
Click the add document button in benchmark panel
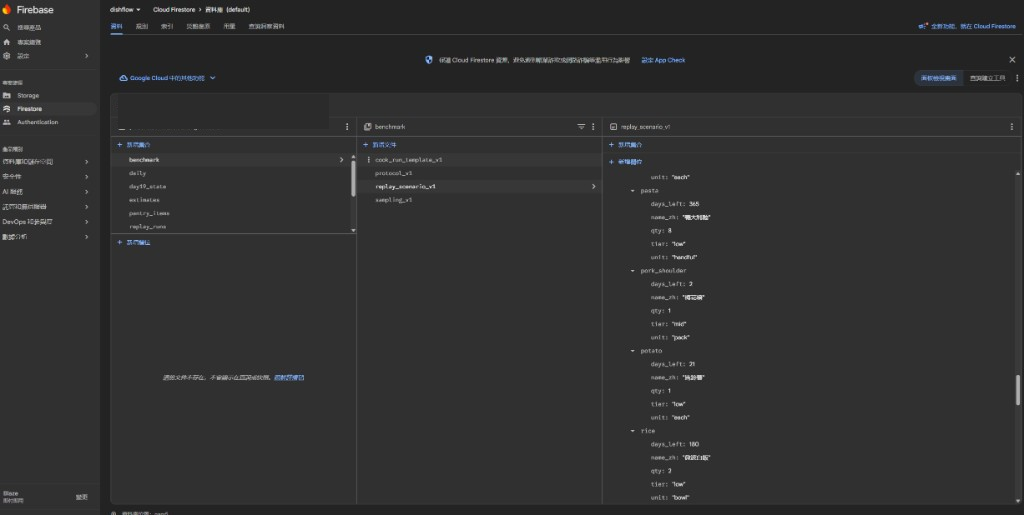click(379, 145)
